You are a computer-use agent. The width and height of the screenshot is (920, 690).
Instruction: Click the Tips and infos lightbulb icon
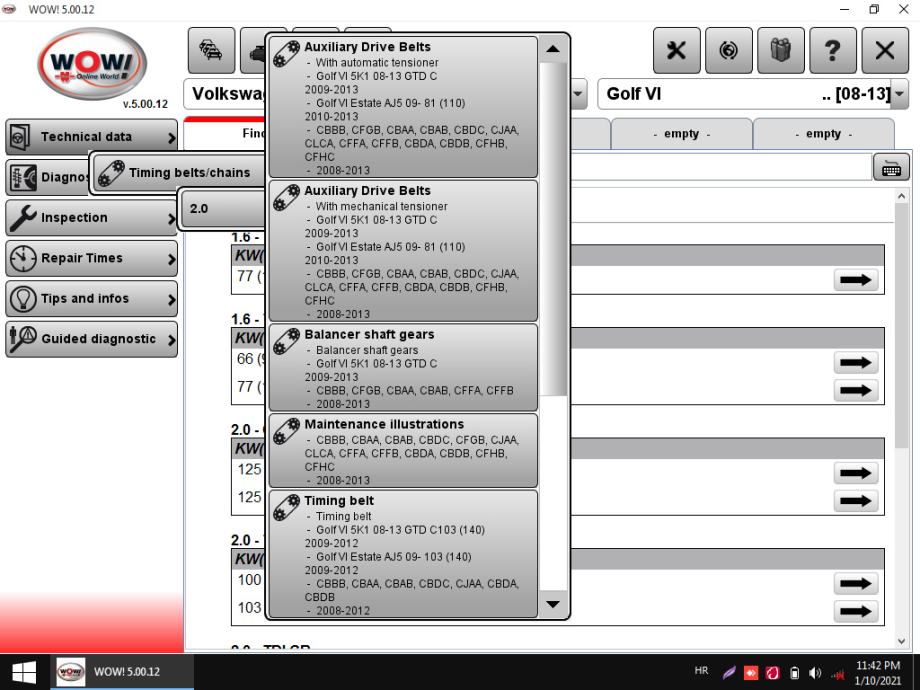(22, 299)
